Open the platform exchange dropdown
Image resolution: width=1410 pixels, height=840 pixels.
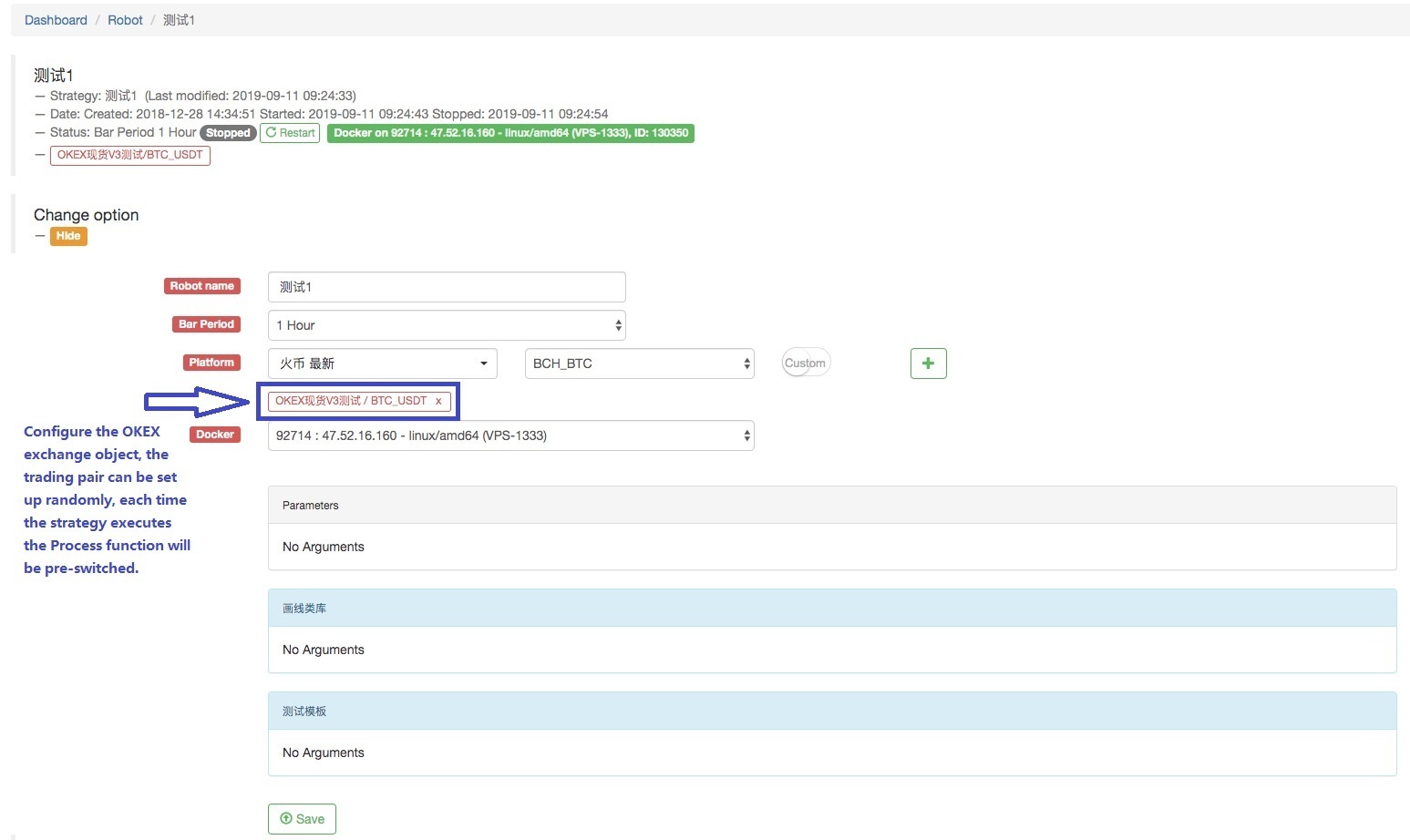[x=383, y=364]
